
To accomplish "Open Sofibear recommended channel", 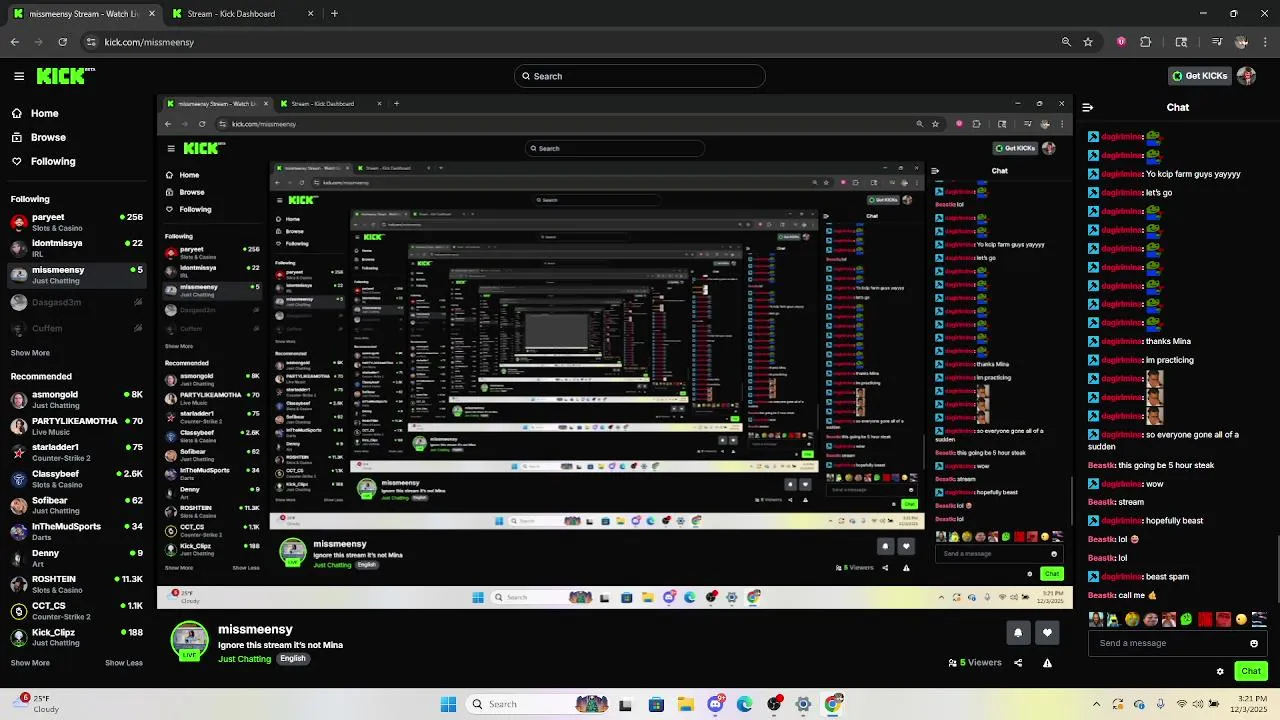I will 76,505.
